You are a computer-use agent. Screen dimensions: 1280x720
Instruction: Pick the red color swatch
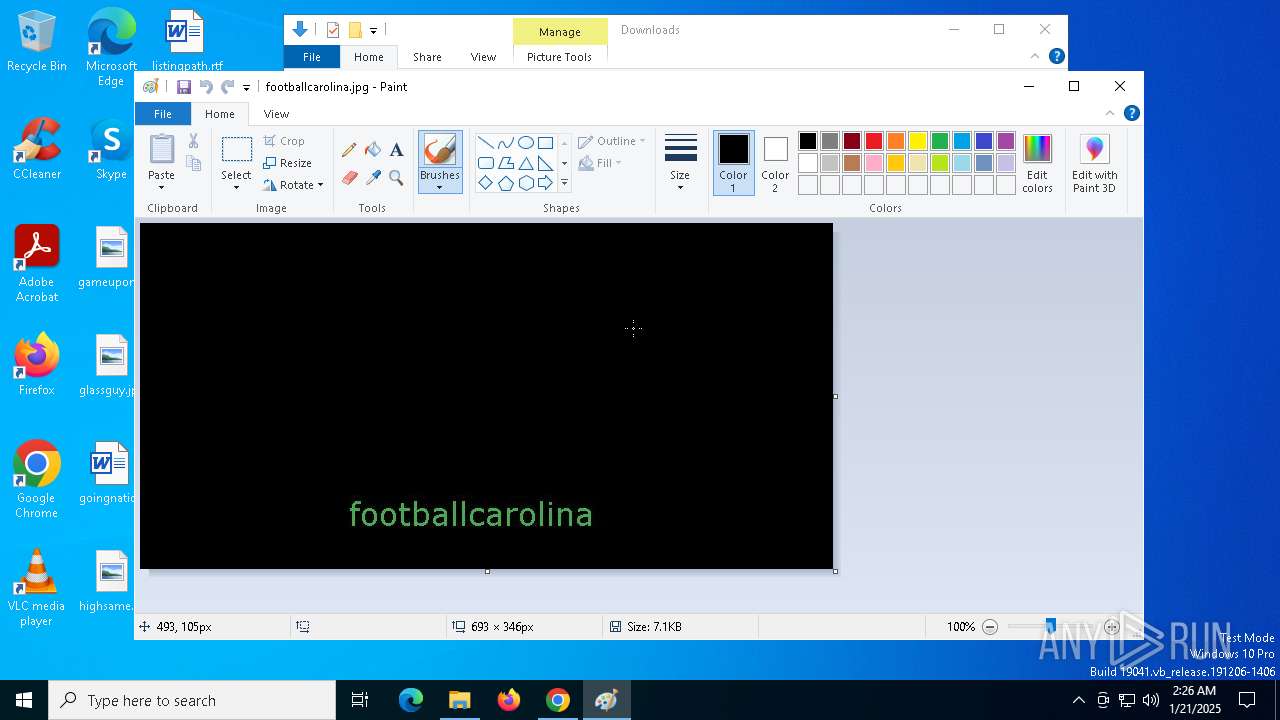[874, 141]
